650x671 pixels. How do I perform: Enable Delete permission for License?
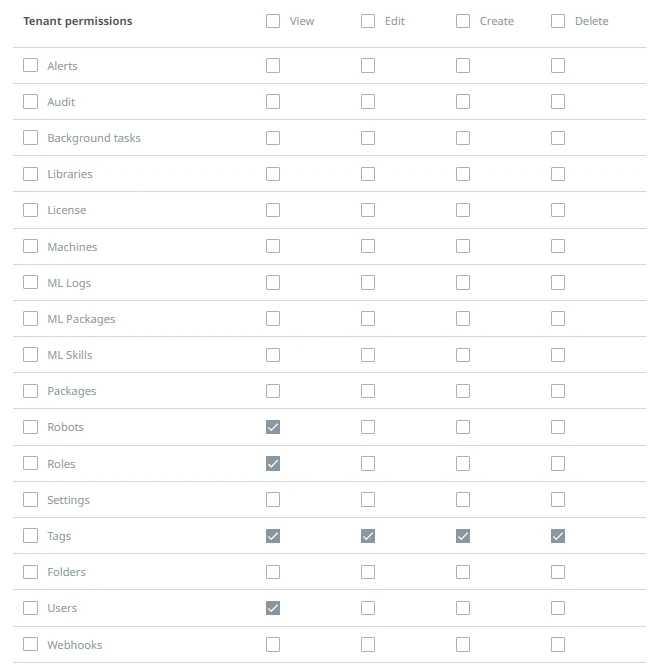pos(558,210)
